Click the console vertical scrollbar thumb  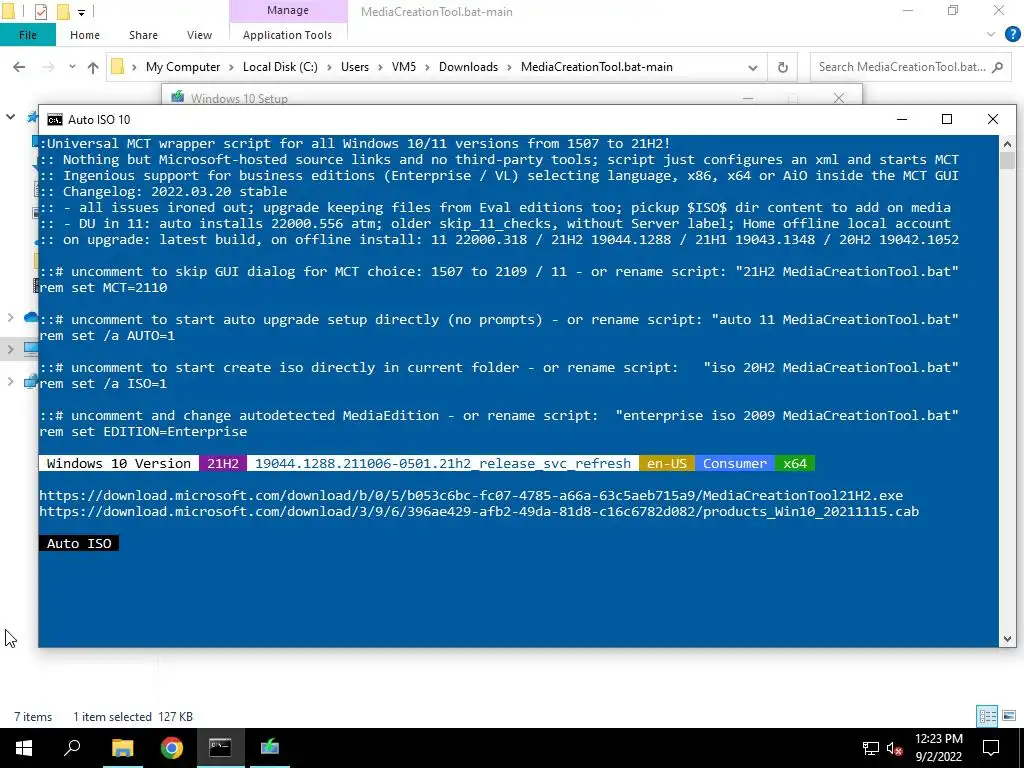point(1007,161)
